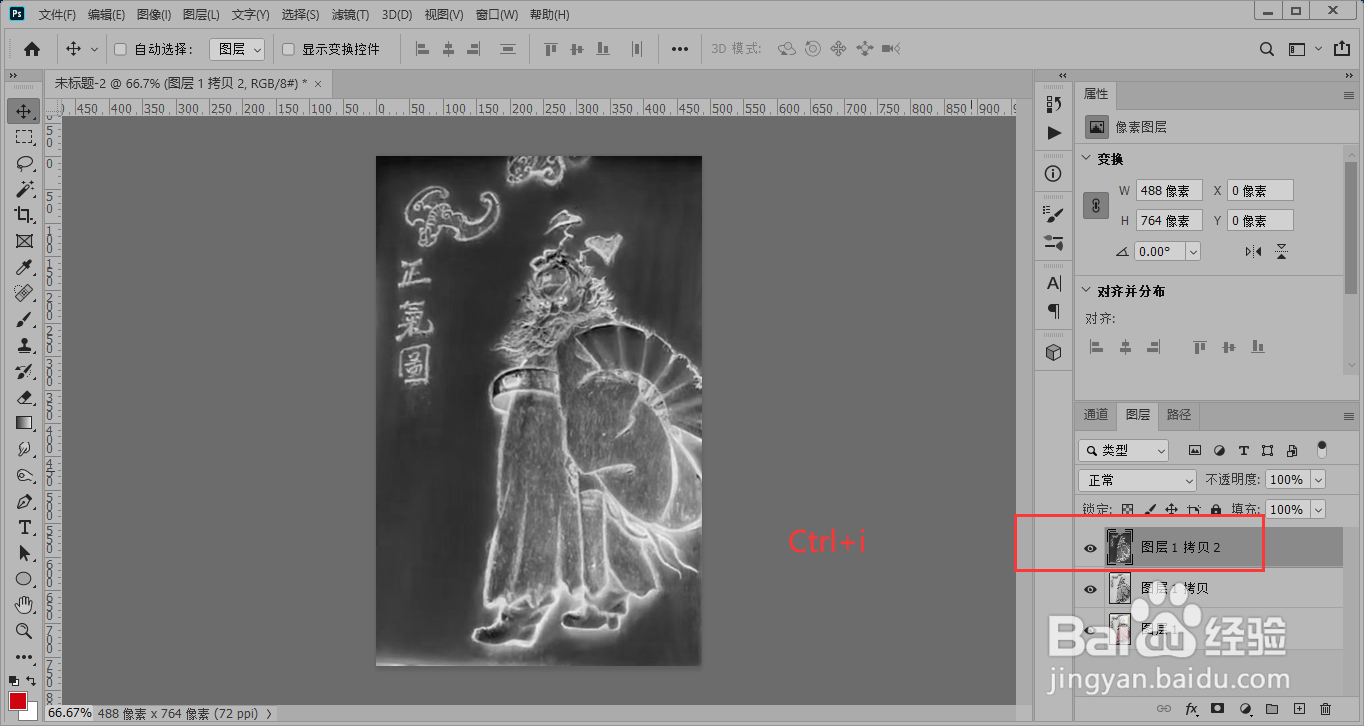Click the 图层 1 拷贝 layer thumbnail
This screenshot has width=1364, height=726.
pos(1120,589)
